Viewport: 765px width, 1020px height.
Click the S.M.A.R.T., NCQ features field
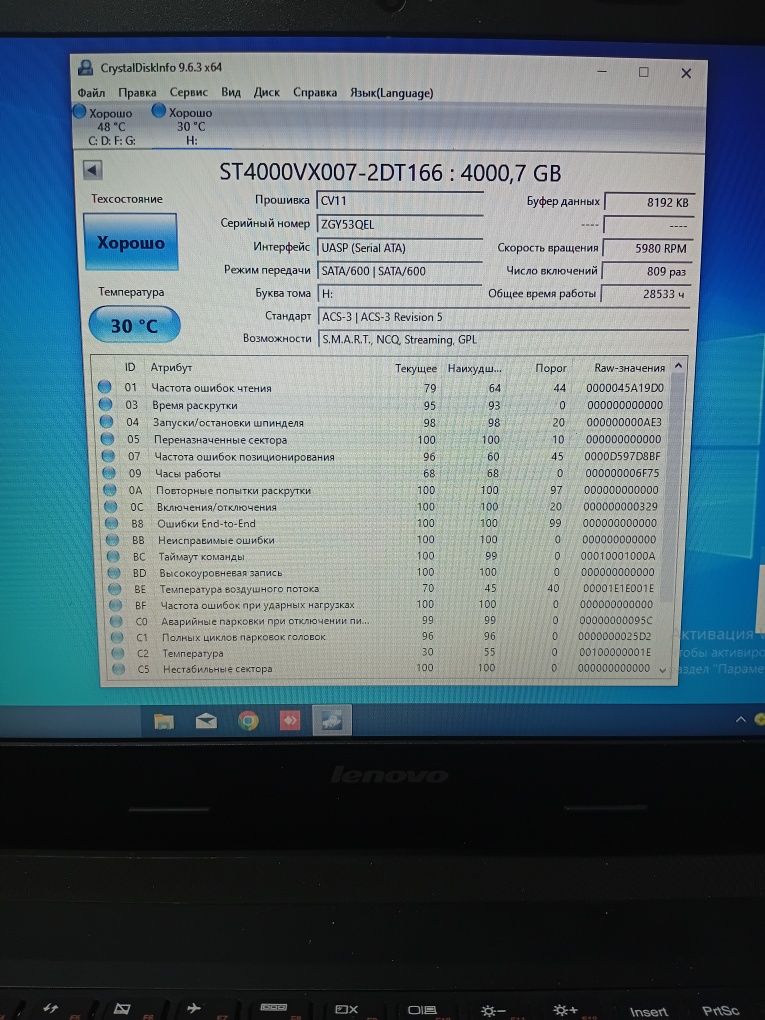point(503,340)
